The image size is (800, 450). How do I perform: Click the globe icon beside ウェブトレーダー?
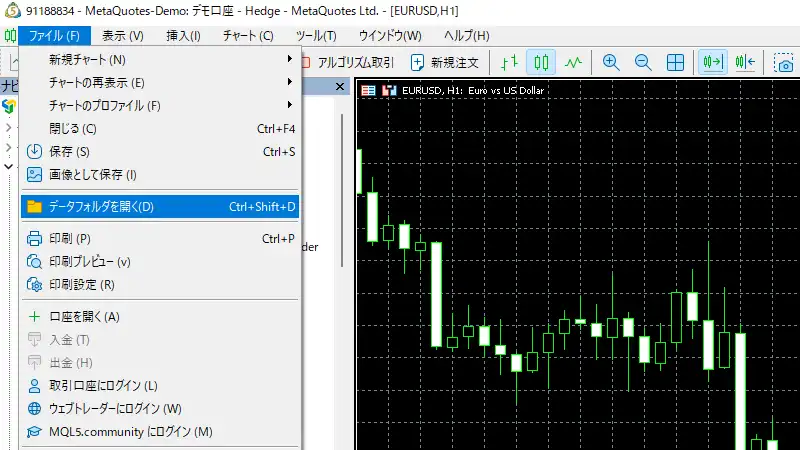(34, 408)
